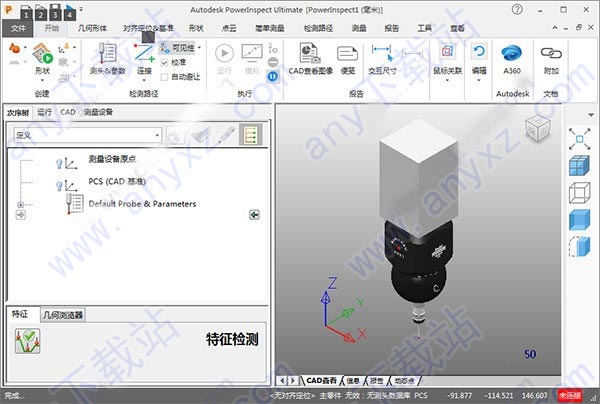Open the 文件 file menu
Screen dimensions: 600x404
18,28
